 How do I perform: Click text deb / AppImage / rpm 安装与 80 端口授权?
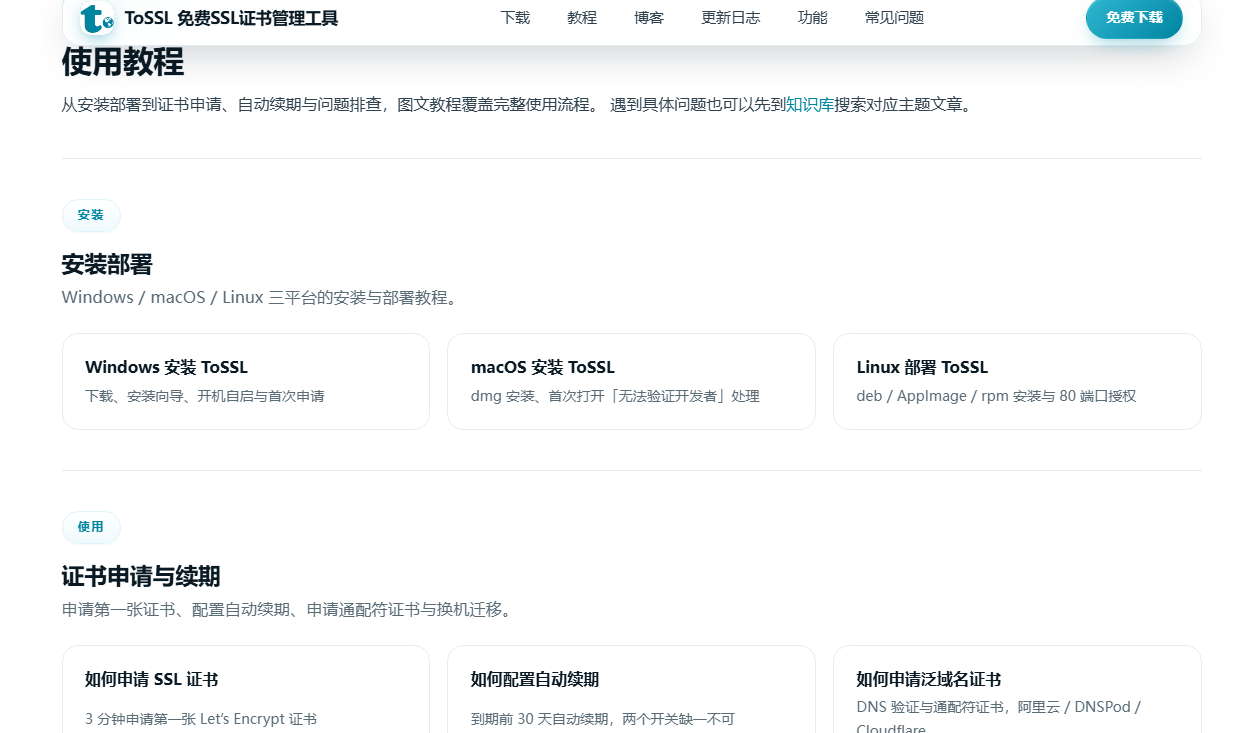997,396
